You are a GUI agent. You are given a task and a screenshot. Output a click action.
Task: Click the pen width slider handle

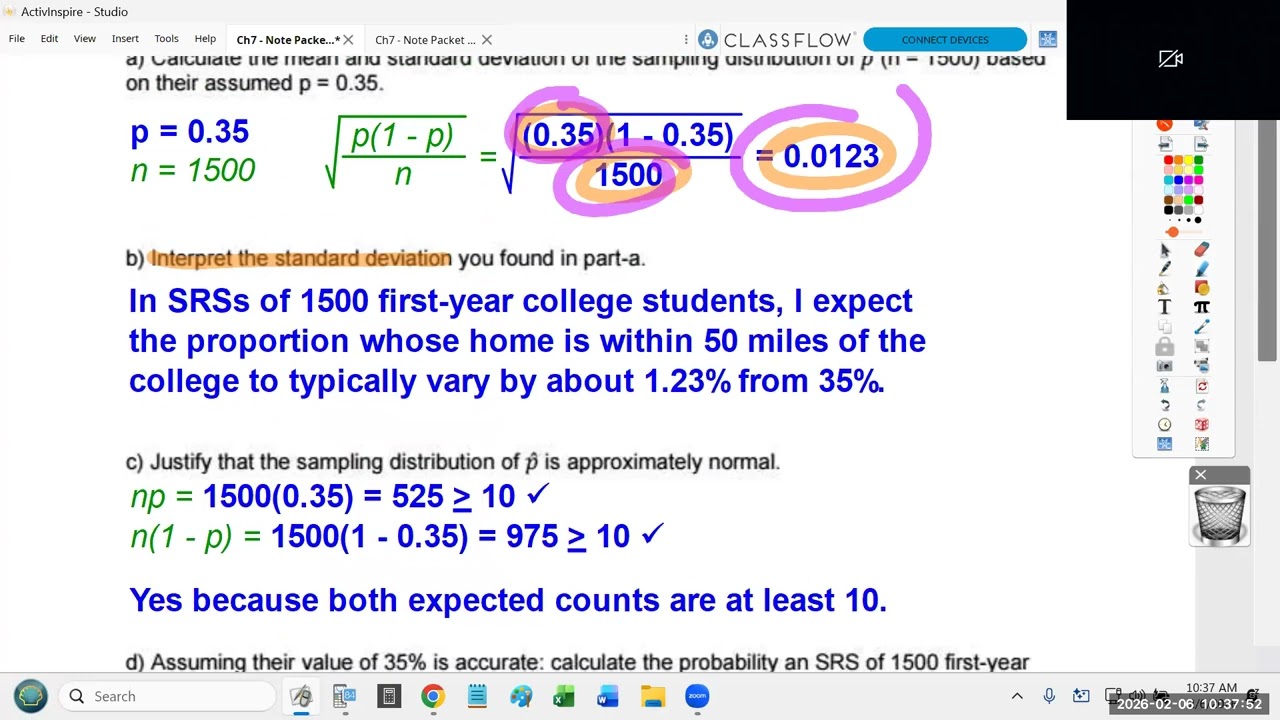point(1173,232)
